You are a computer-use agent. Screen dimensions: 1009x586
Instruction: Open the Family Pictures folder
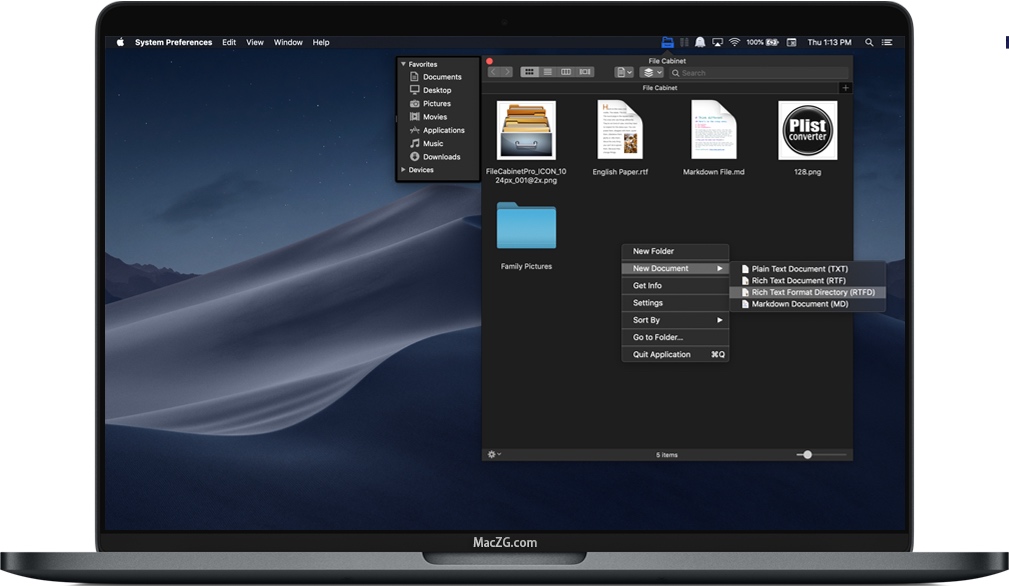526,226
